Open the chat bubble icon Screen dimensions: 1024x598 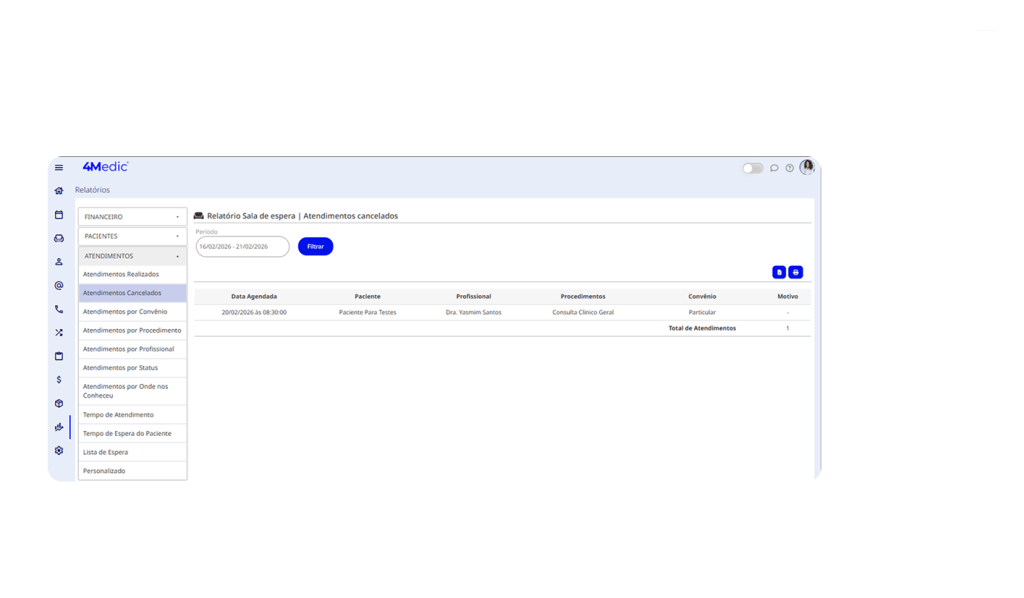pos(774,168)
